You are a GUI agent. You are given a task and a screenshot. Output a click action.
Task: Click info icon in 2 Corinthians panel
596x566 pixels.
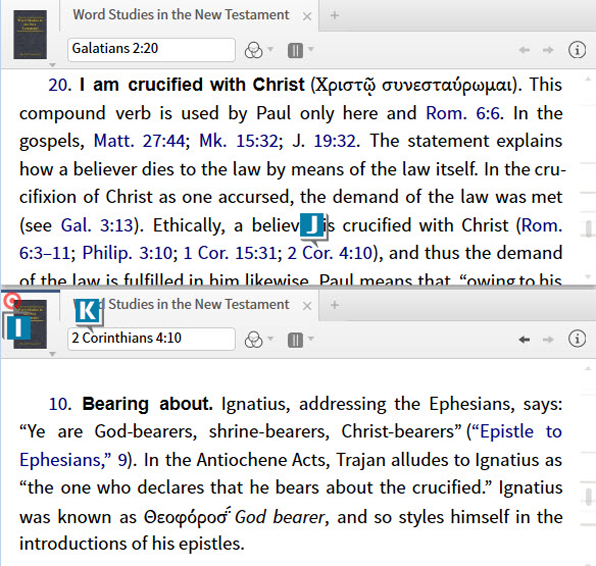point(577,339)
